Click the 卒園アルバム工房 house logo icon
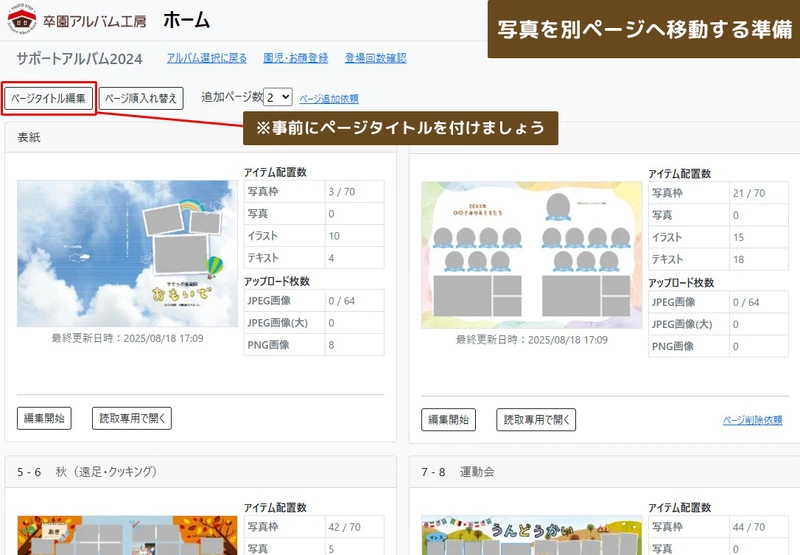 coord(22,19)
